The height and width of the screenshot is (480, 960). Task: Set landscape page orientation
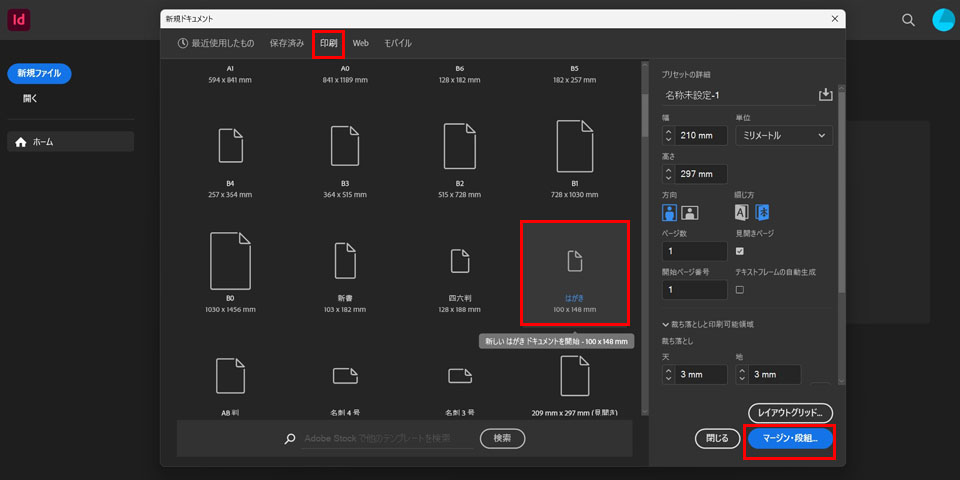(x=690, y=212)
